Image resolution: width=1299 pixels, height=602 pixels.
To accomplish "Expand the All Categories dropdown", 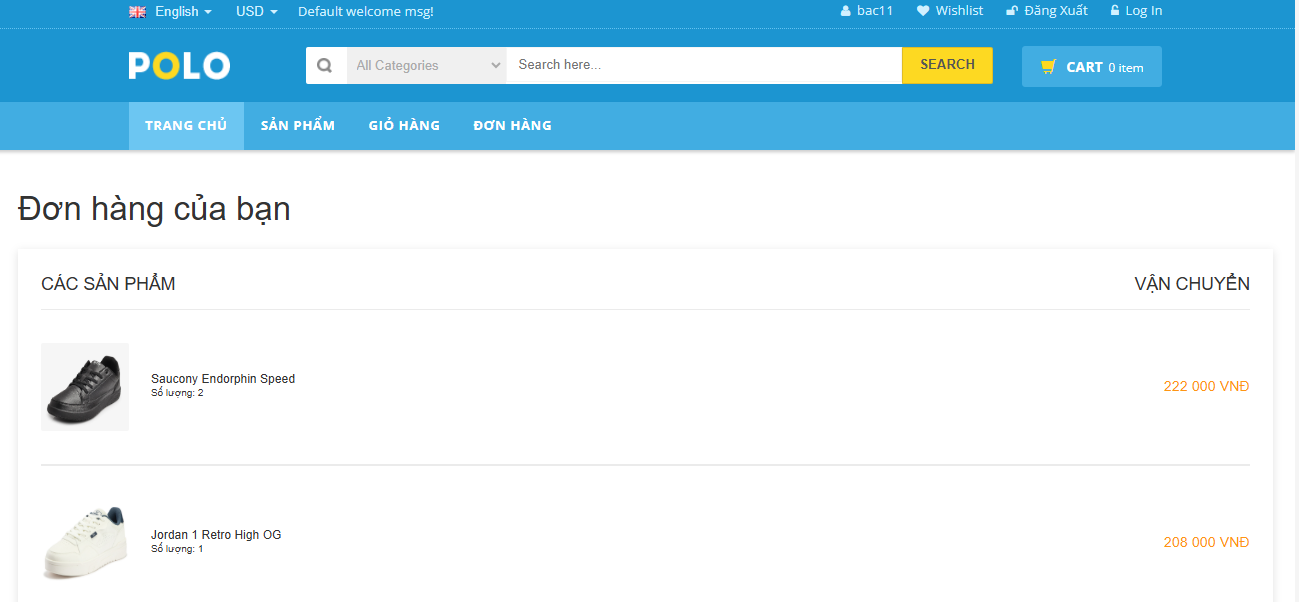I will point(427,65).
